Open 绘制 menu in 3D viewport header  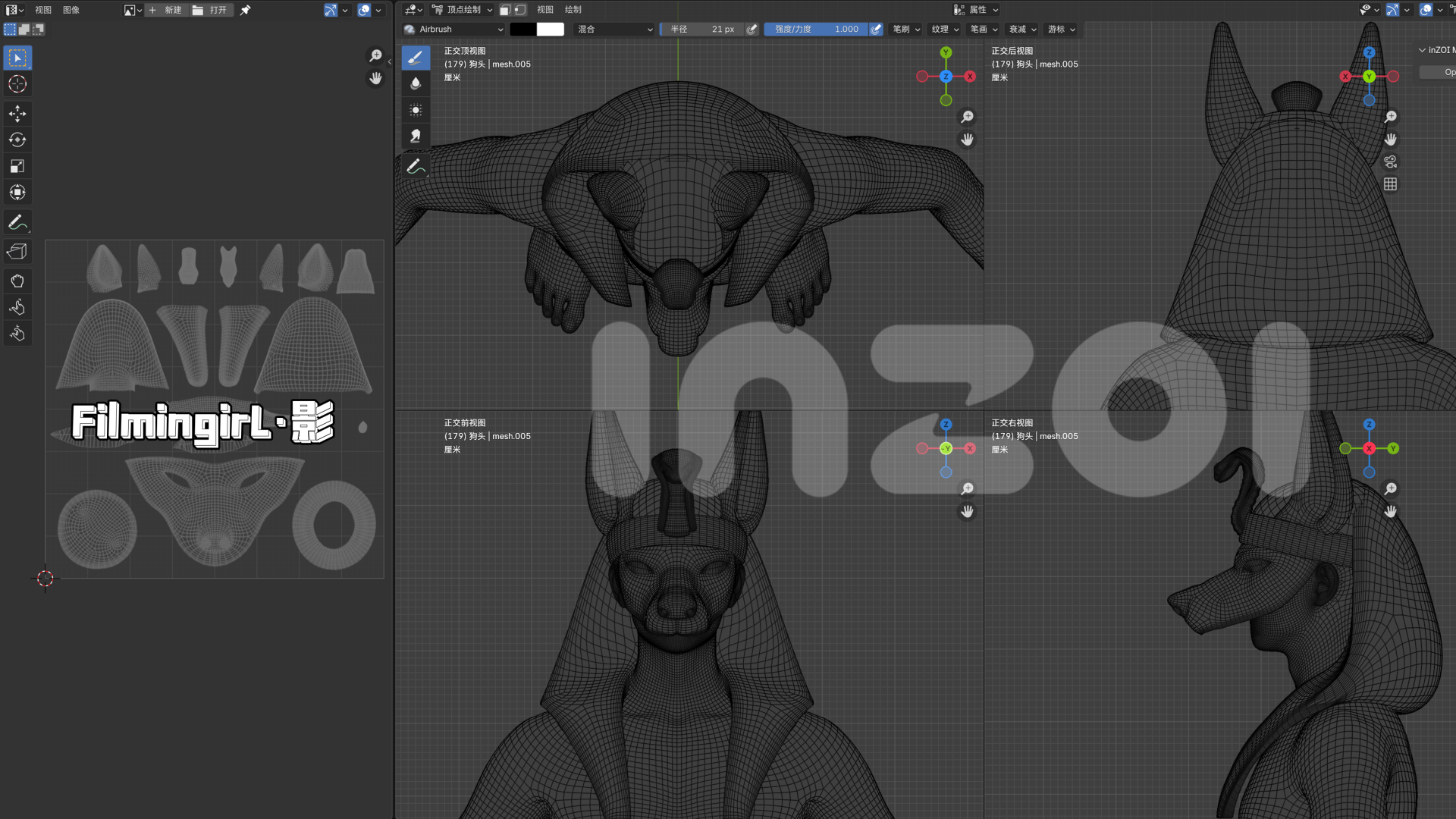click(x=573, y=10)
